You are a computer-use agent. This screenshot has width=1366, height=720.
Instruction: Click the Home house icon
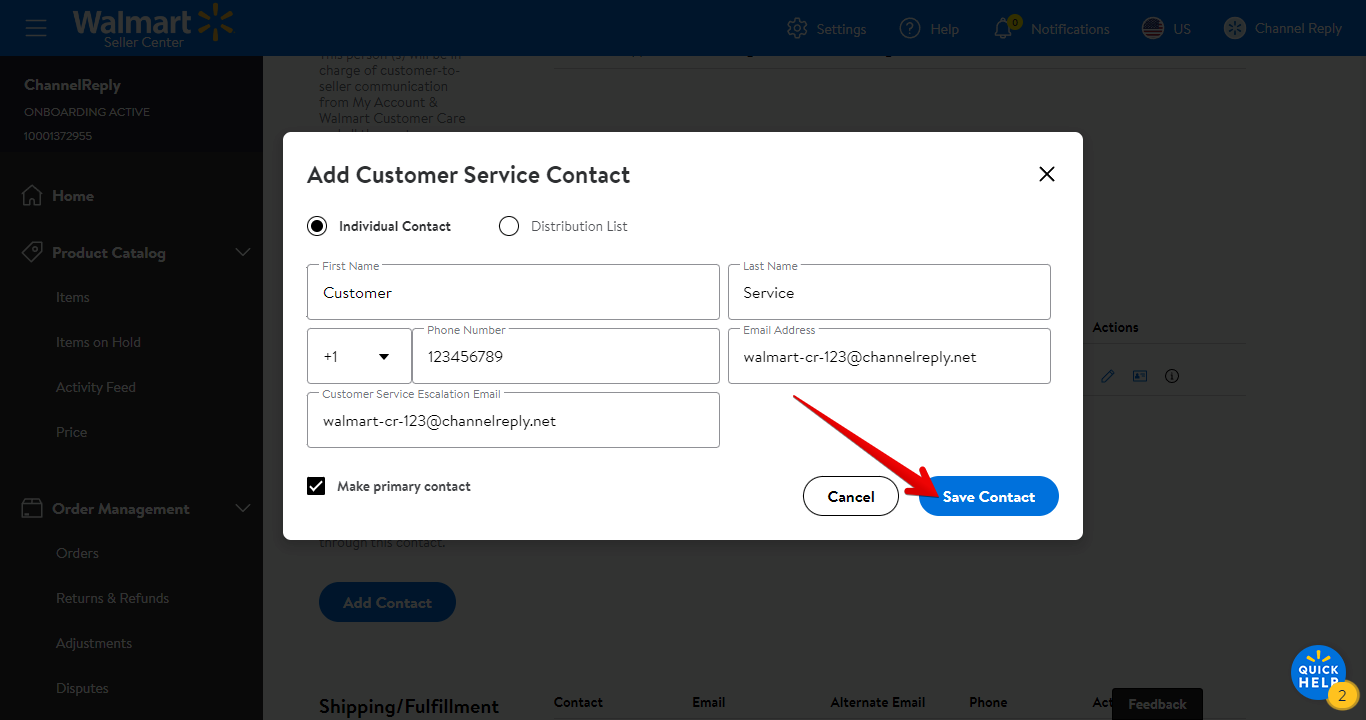click(x=32, y=195)
